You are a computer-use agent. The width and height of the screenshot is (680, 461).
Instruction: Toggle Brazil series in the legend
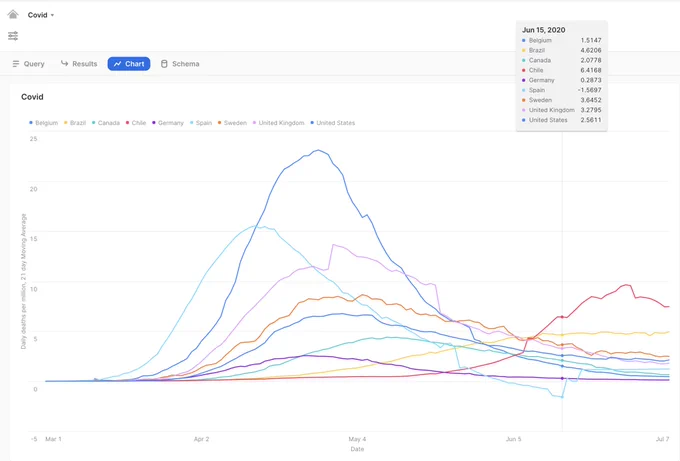pos(75,123)
